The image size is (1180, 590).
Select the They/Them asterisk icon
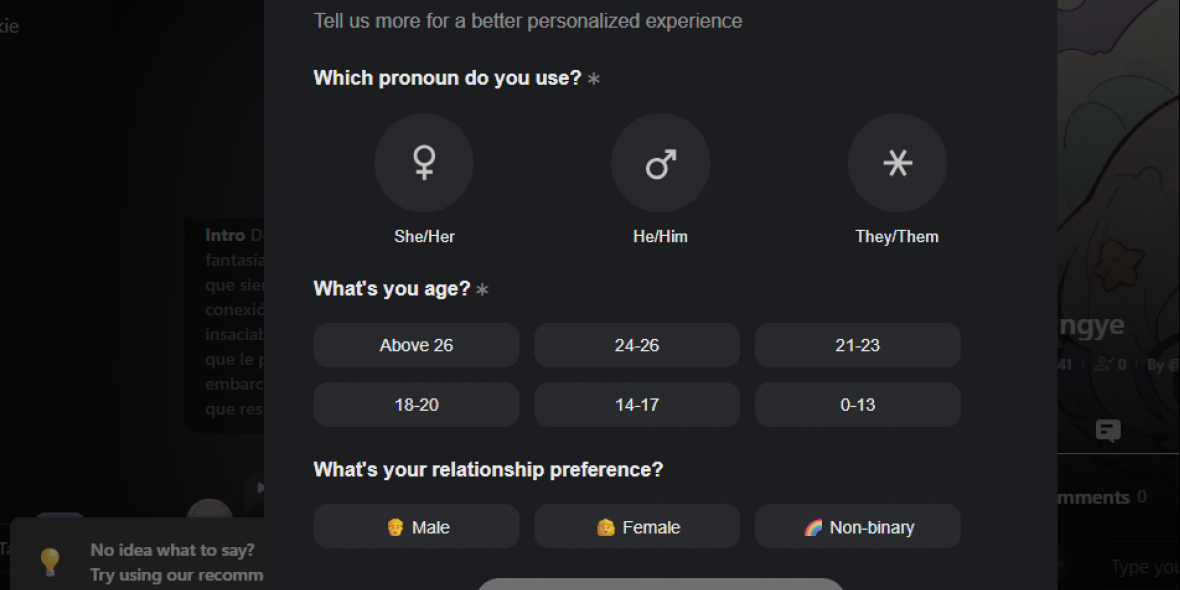click(897, 163)
